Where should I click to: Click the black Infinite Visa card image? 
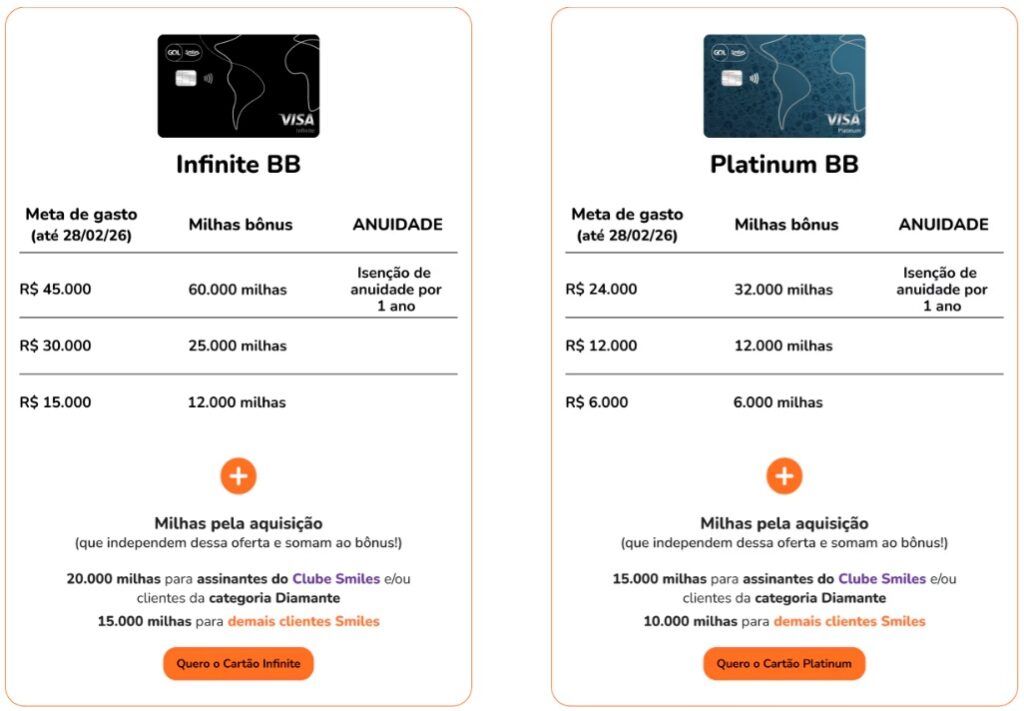(x=238, y=86)
